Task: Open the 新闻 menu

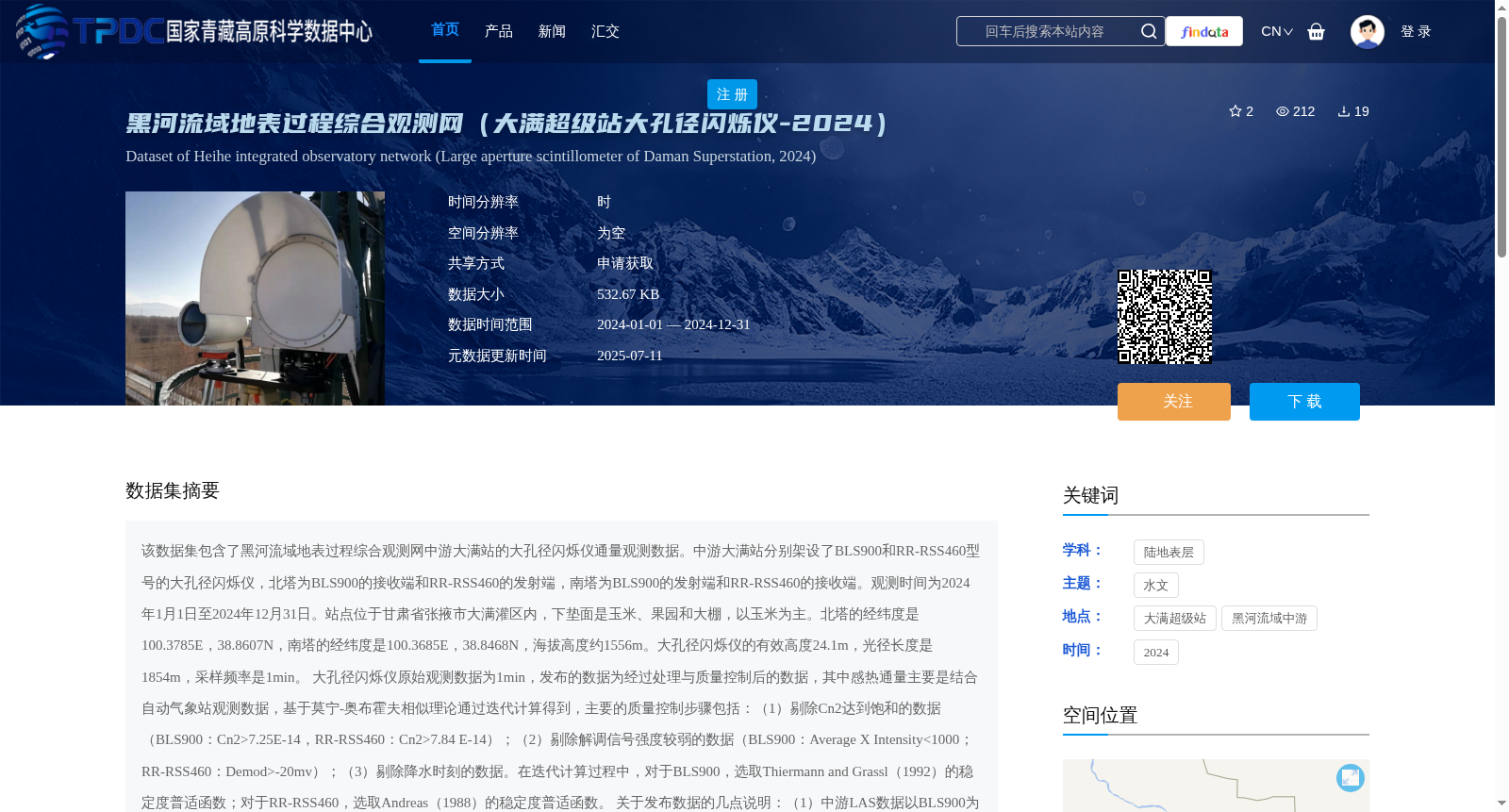Action: (552, 31)
